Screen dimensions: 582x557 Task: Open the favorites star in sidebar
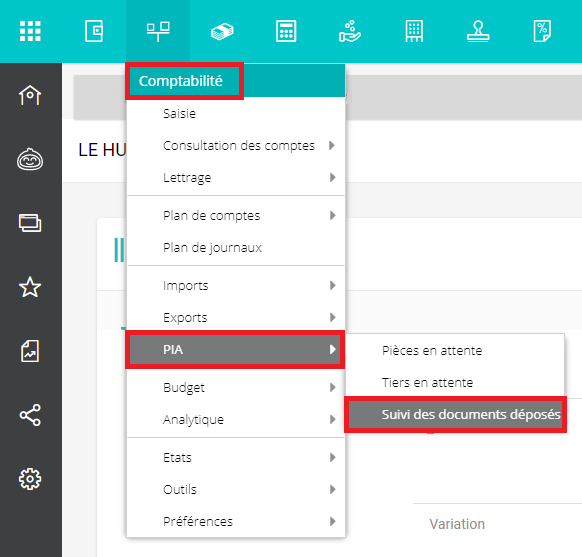point(30,287)
